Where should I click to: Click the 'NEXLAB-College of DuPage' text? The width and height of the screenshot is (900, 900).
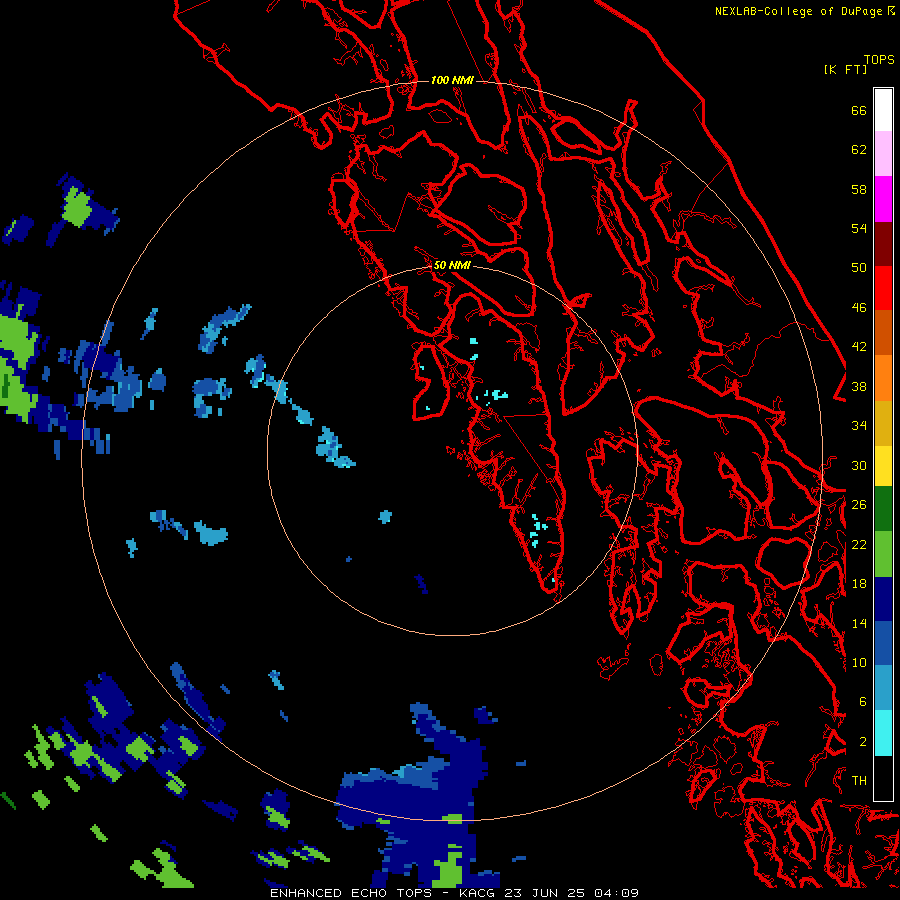click(x=800, y=11)
